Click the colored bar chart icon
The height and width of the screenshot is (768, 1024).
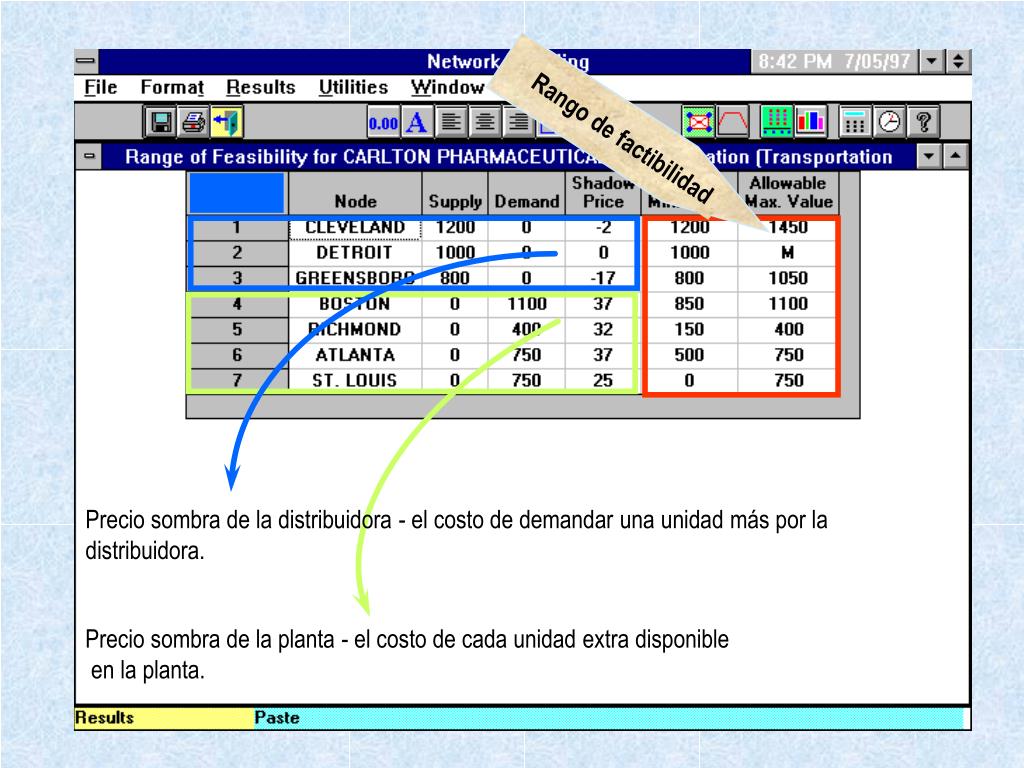(810, 122)
